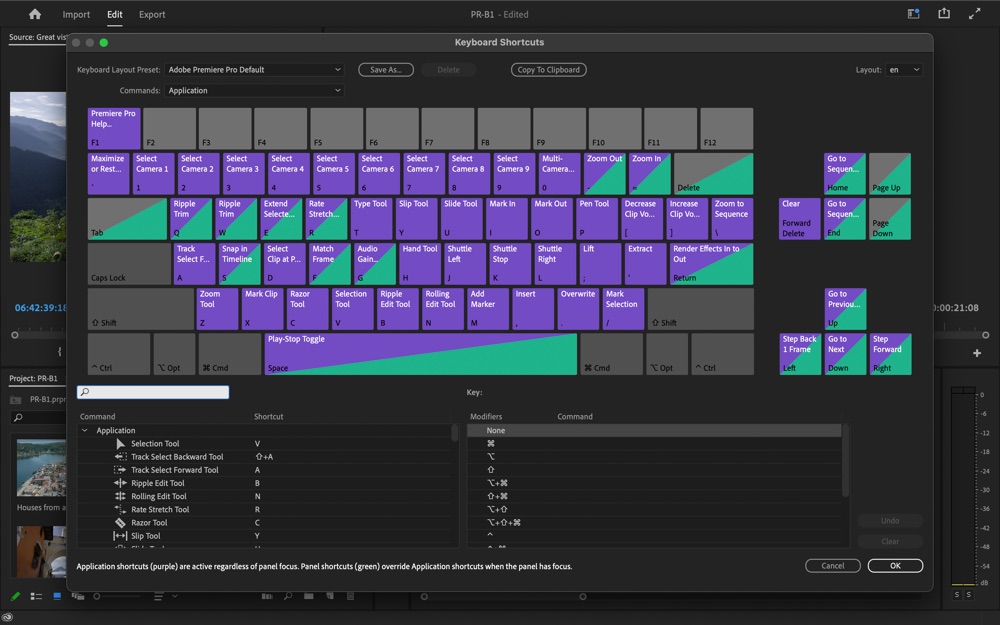Switch Project panel to list view
The width and height of the screenshot is (1000, 625).
pyautogui.click(x=36, y=596)
